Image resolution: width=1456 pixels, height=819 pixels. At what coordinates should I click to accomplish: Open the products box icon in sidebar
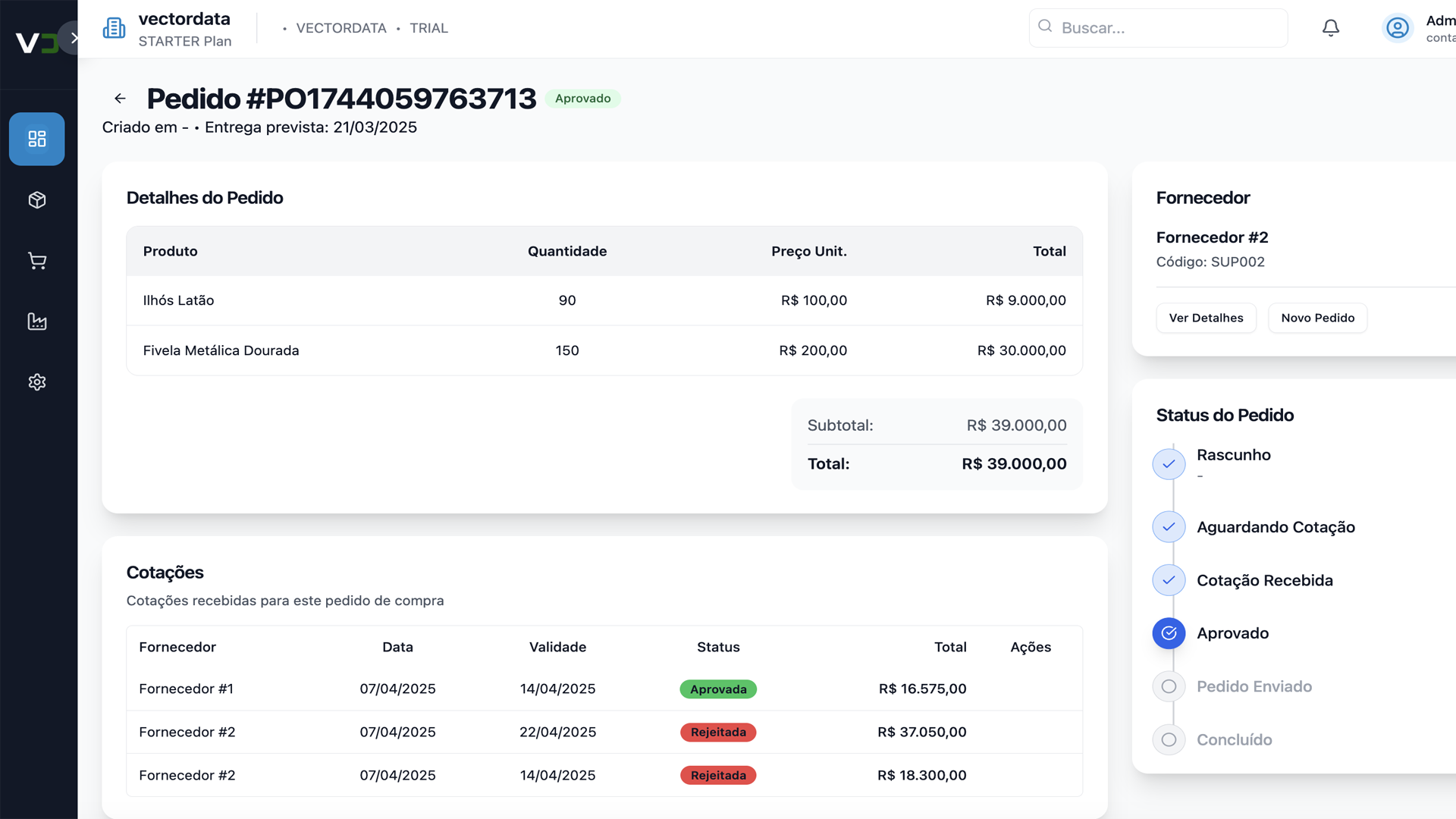point(36,200)
